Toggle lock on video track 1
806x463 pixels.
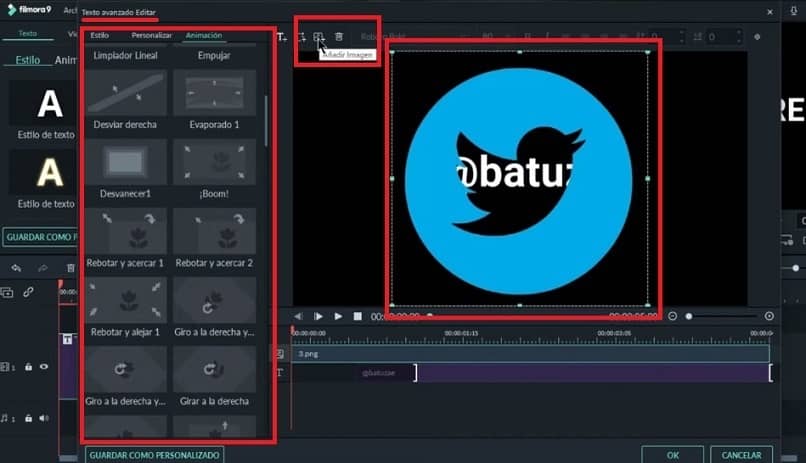click(29, 367)
